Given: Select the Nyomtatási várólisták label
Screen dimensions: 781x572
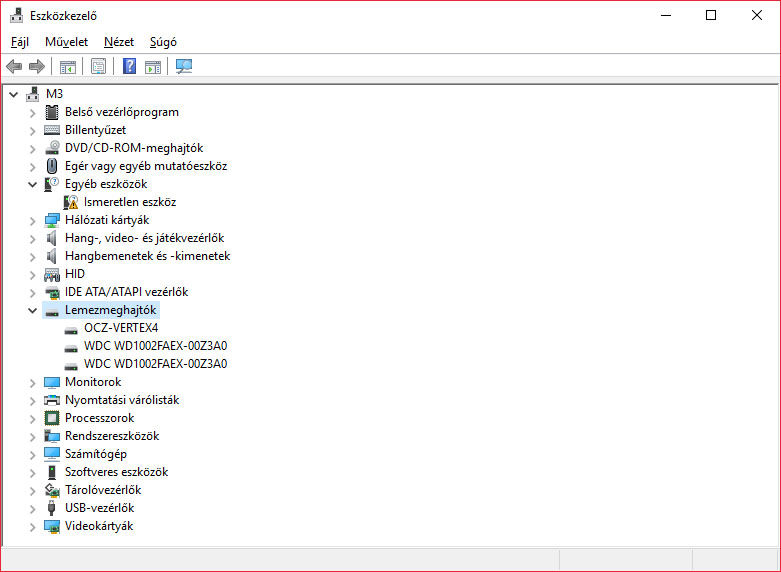Looking at the screenshot, I should [122, 400].
